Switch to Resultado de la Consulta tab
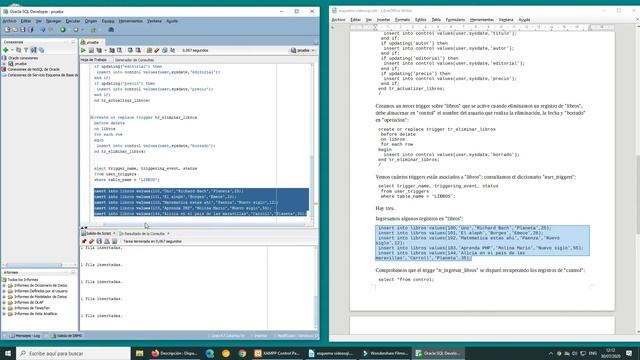Image resolution: width=640 pixels, height=360 pixels. click(x=144, y=233)
